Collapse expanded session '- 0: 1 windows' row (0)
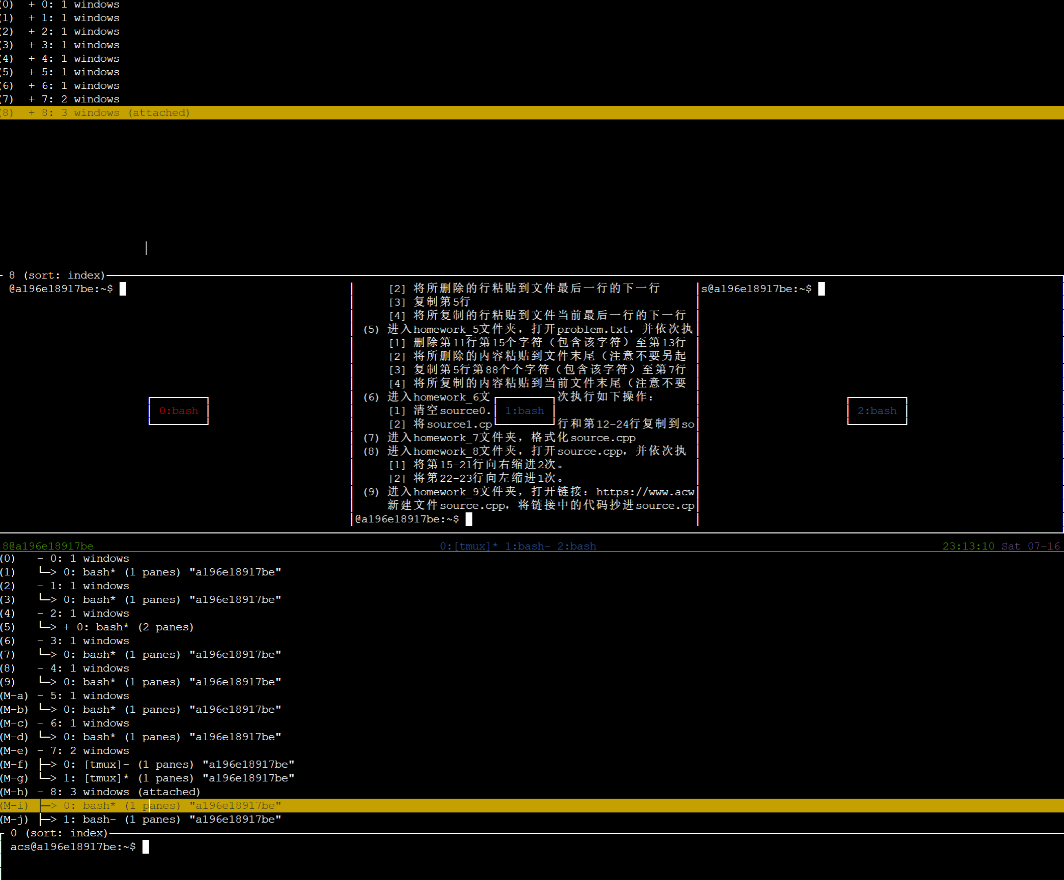The image size is (1064, 880). [x=41, y=558]
